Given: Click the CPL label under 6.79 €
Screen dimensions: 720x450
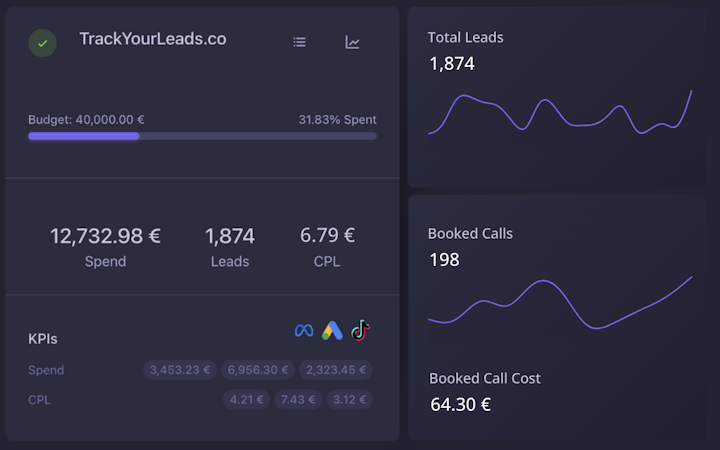Looking at the screenshot, I should click(327, 261).
